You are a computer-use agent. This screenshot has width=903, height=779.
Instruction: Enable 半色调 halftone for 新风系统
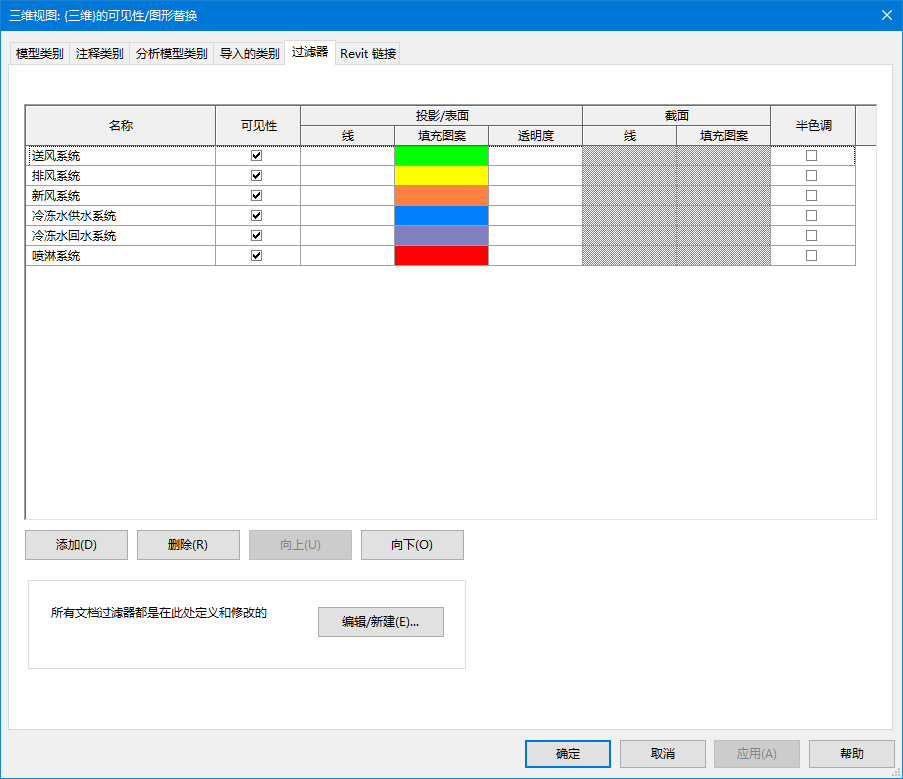tap(811, 196)
